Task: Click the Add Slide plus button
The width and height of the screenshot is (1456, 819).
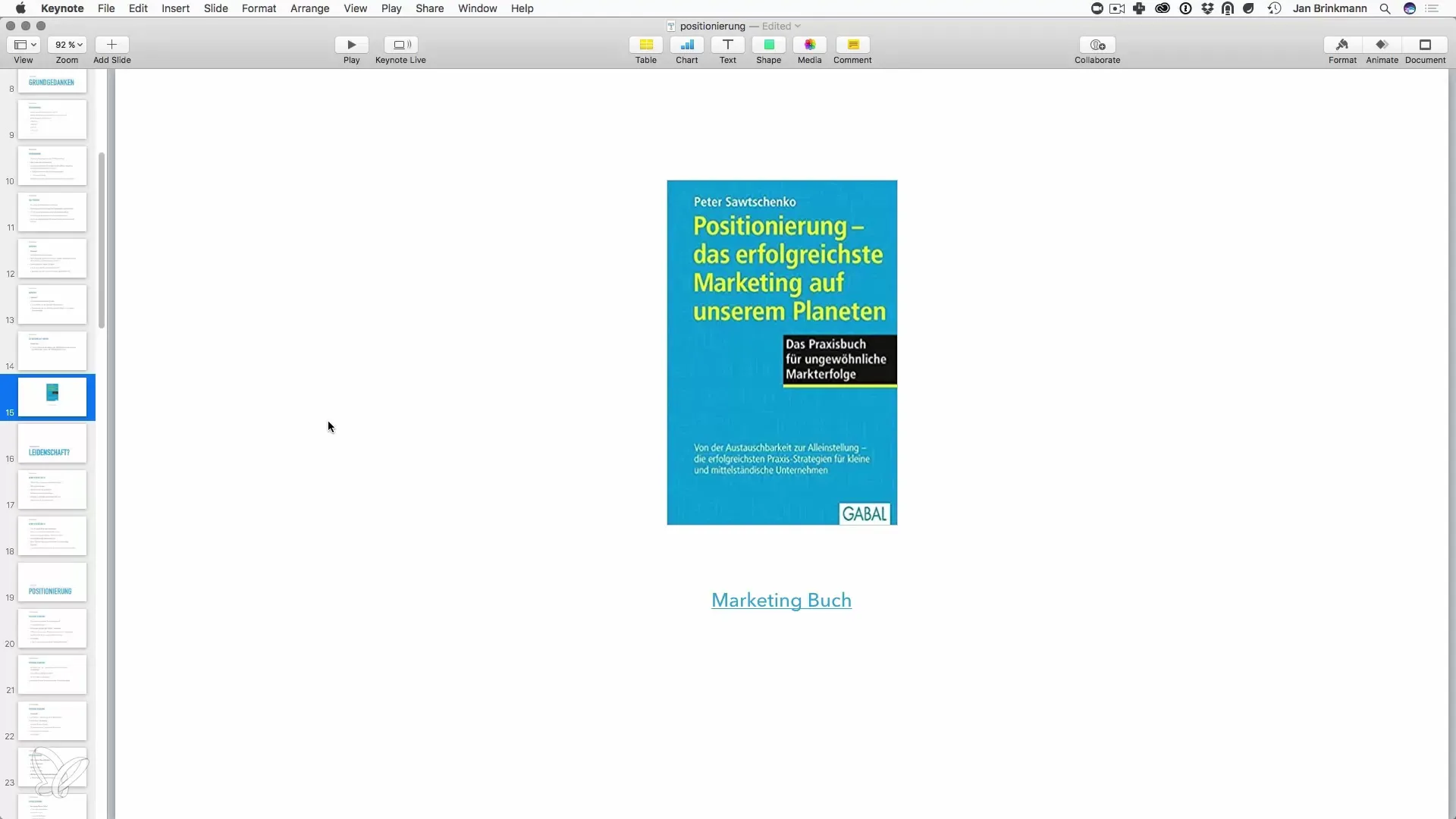Action: click(x=111, y=45)
